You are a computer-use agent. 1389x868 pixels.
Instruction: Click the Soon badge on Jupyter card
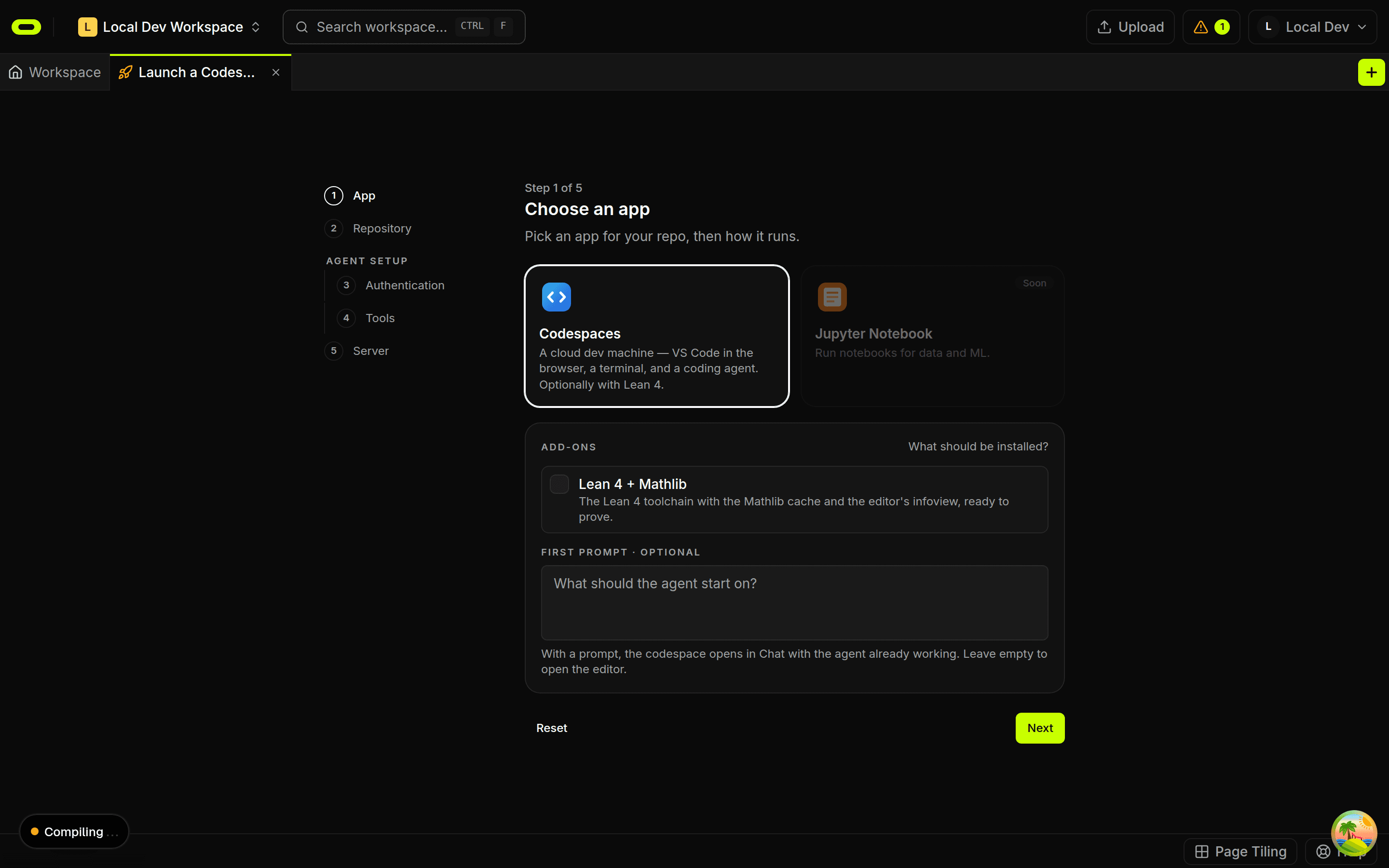pos(1035,283)
